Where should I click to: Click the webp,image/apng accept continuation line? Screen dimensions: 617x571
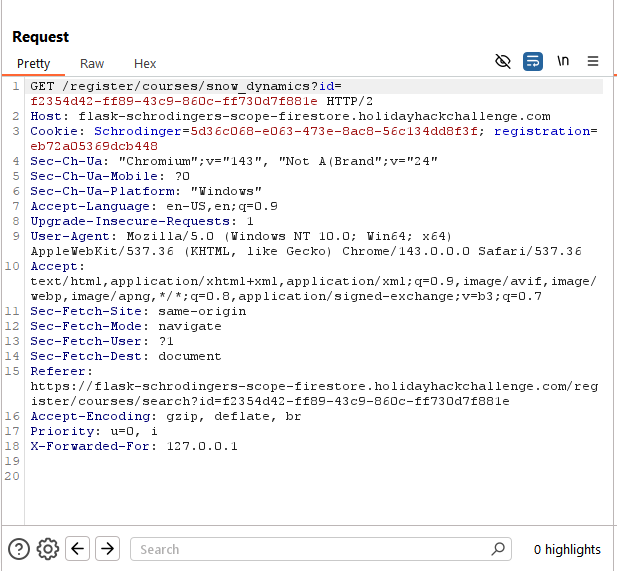[x=286, y=296]
